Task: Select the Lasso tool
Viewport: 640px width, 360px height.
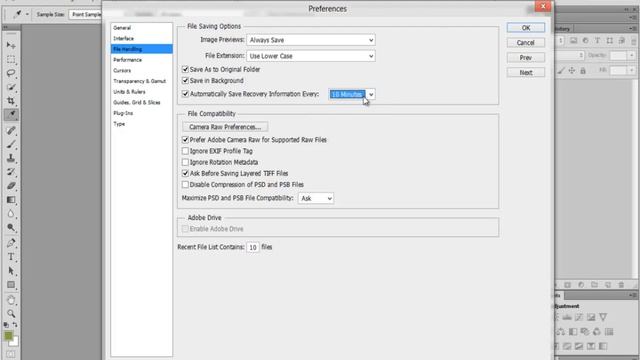Action: click(x=11, y=73)
